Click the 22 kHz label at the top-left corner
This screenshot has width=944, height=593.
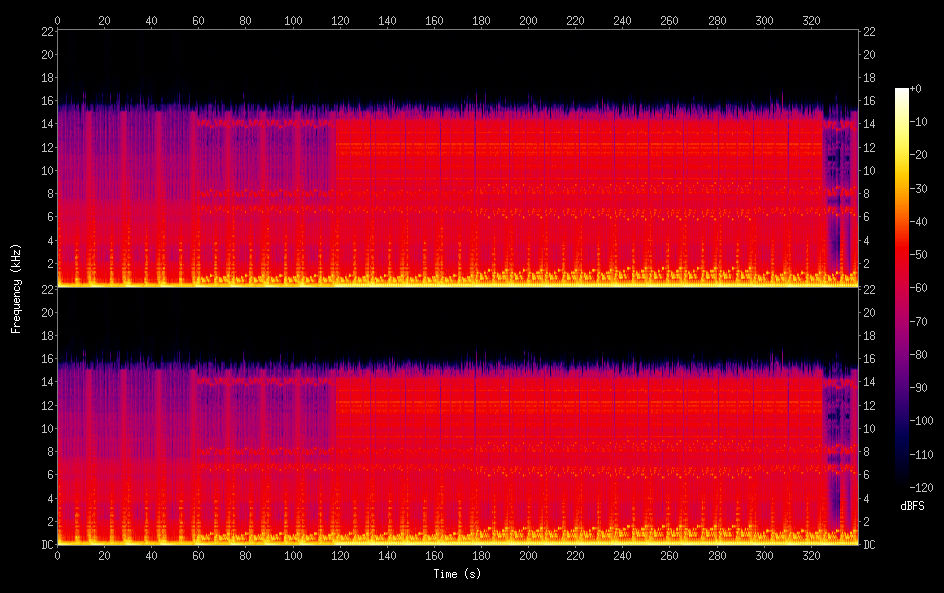coord(46,31)
